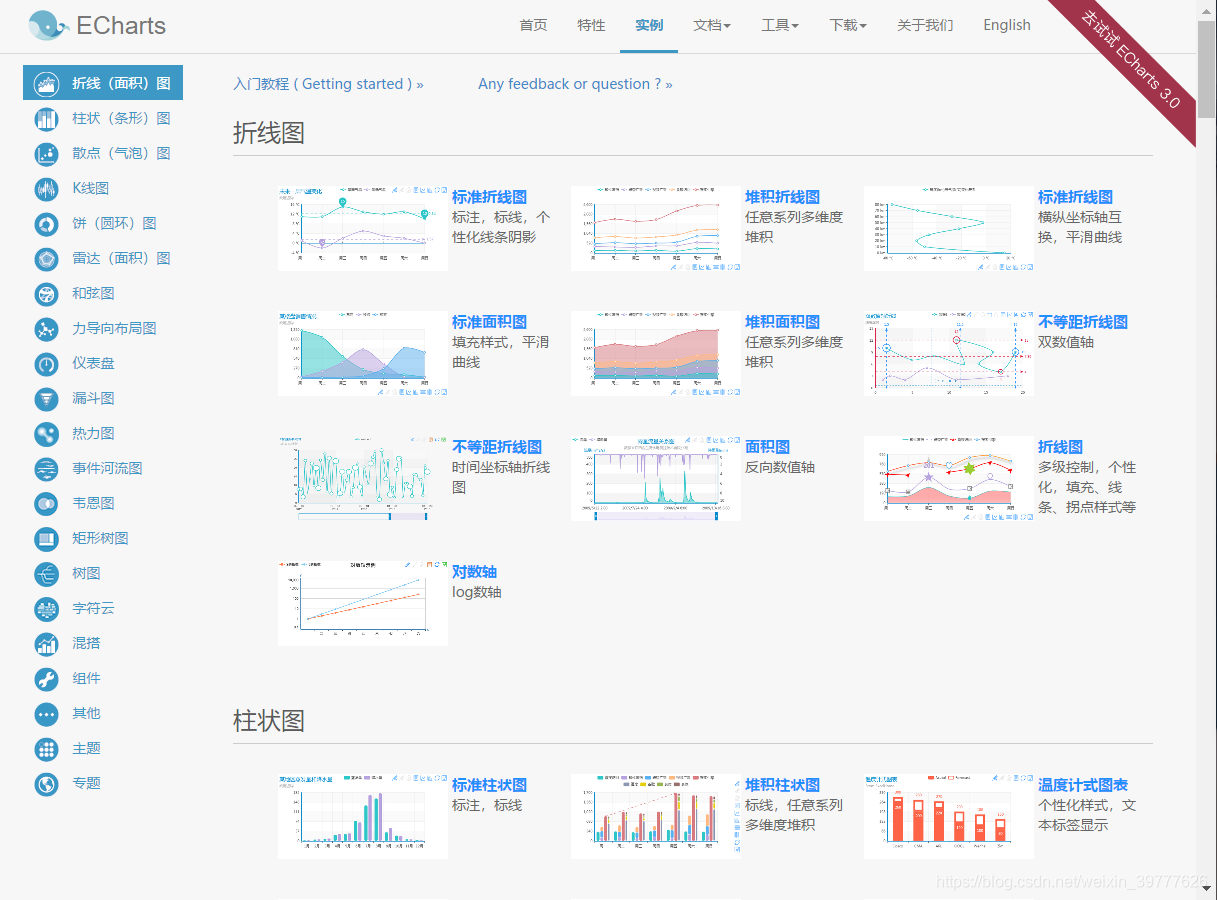Click the 树图 tree icon

tap(47, 574)
